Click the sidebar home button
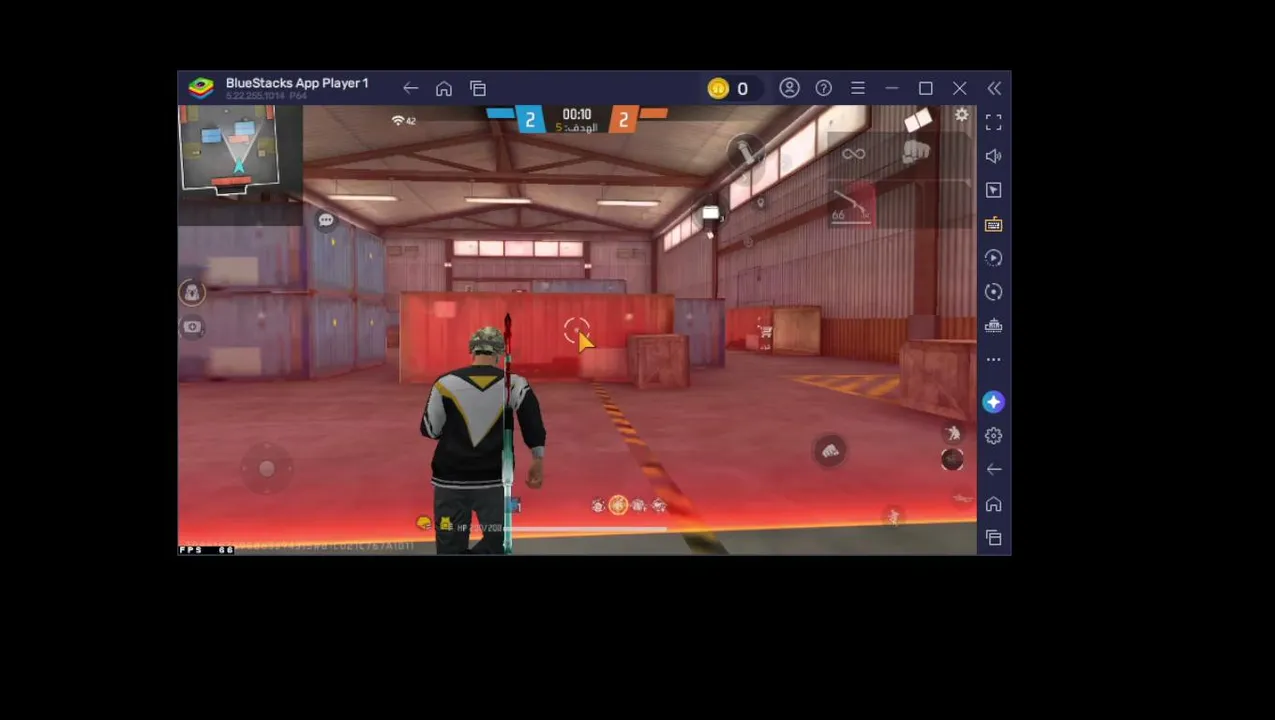Image resolution: width=1275 pixels, height=720 pixels. pos(993,504)
